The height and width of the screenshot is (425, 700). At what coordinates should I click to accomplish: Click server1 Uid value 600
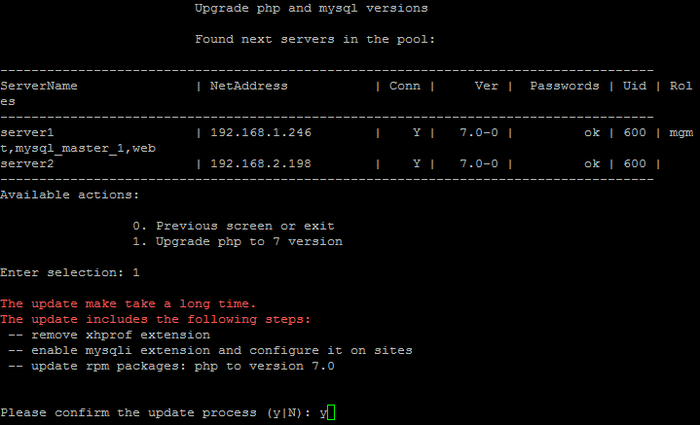(x=634, y=133)
